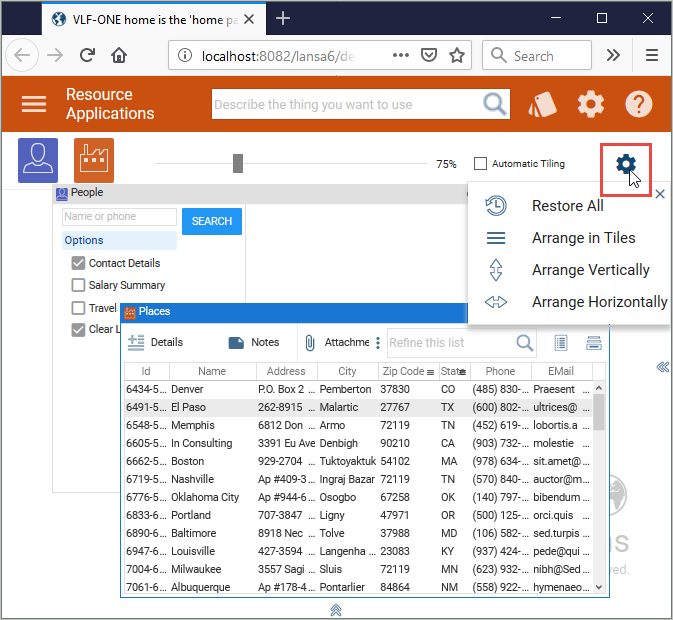The height and width of the screenshot is (620, 673).
Task: Check the Salary Summary option
Action: [x=78, y=286]
